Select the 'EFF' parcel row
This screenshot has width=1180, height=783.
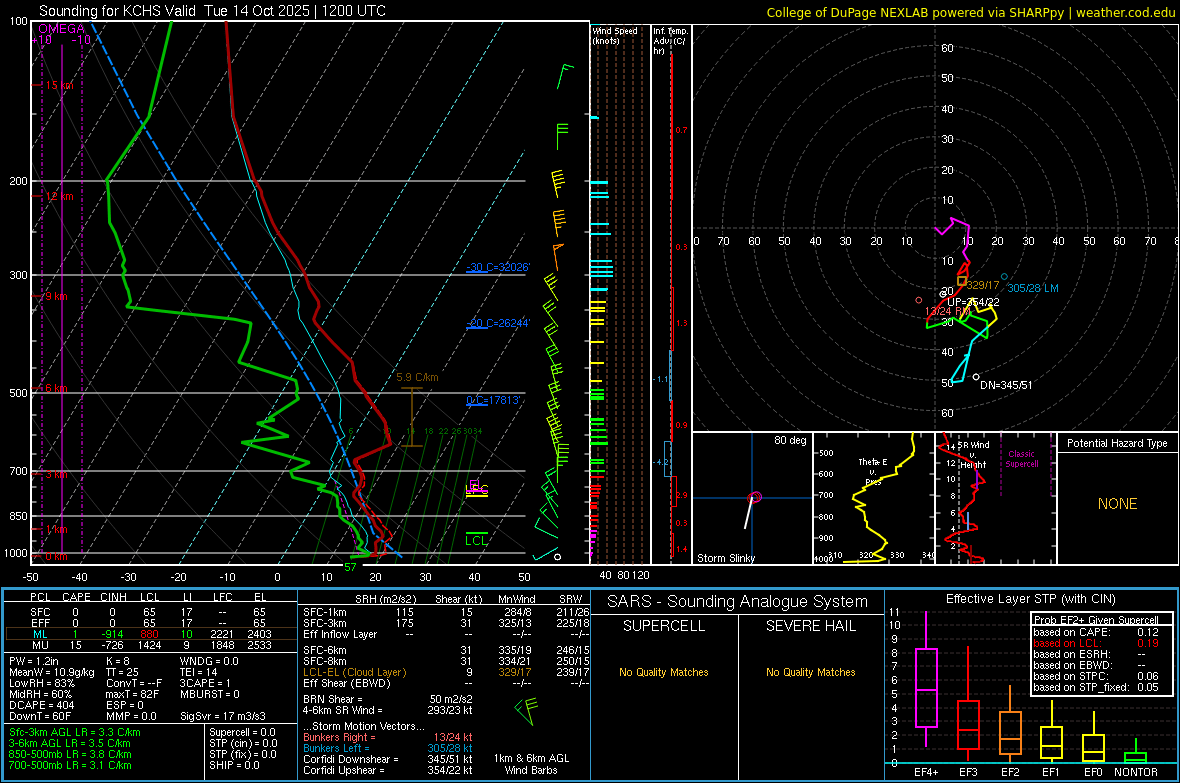pyautogui.click(x=151, y=623)
